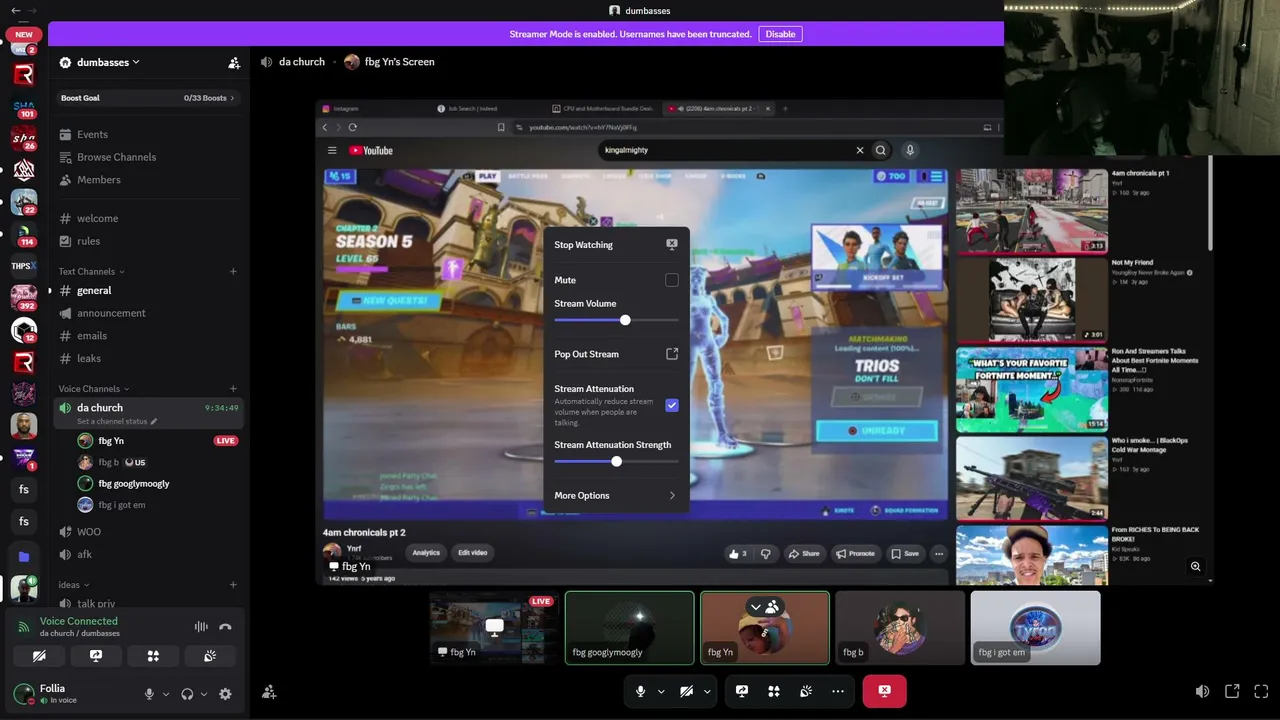This screenshot has width=1280, height=720.
Task: Disable Streamer Mode from the purple banner
Action: 780,34
